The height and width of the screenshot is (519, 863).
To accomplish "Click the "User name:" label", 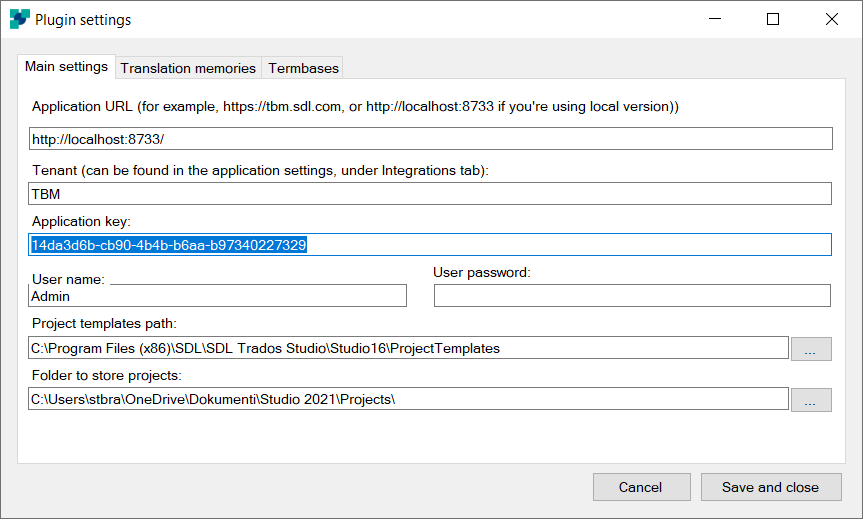I will pyautogui.click(x=68, y=279).
